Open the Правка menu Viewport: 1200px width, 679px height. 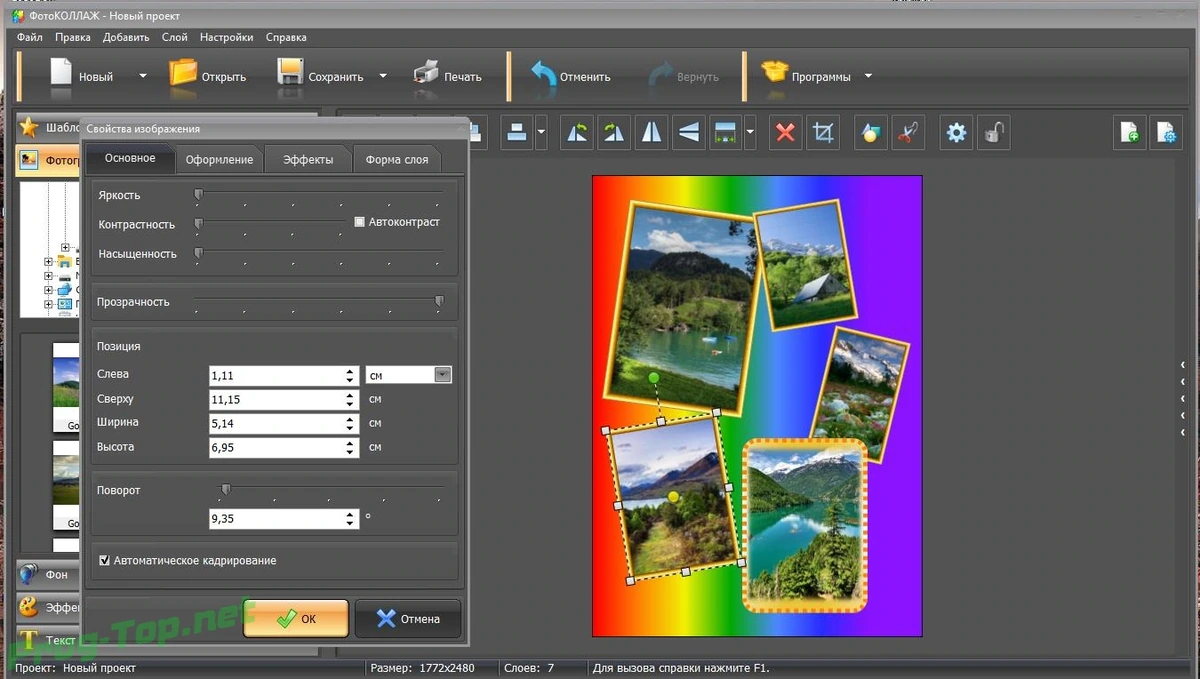(73, 37)
